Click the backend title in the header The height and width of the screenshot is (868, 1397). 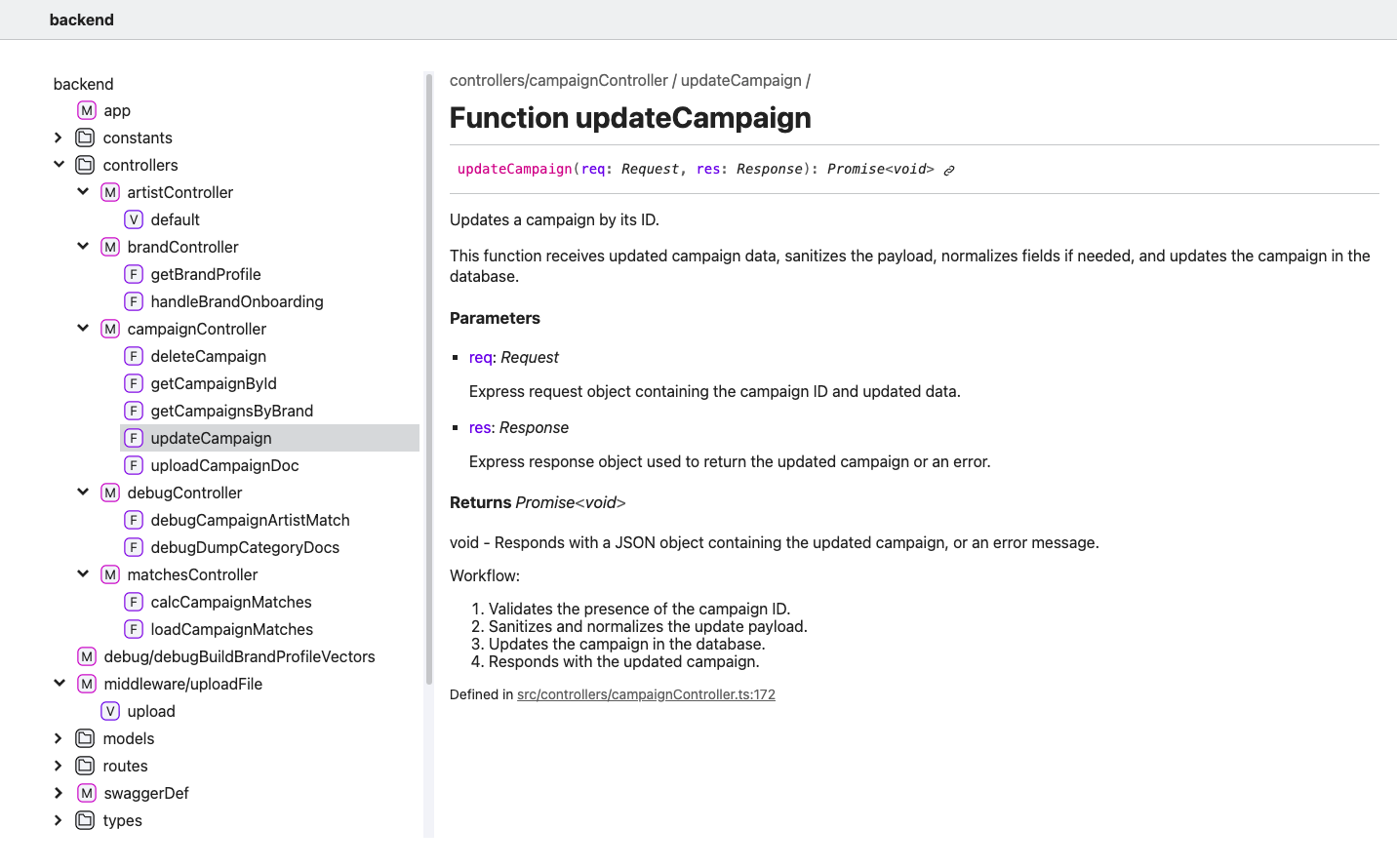pos(82,20)
